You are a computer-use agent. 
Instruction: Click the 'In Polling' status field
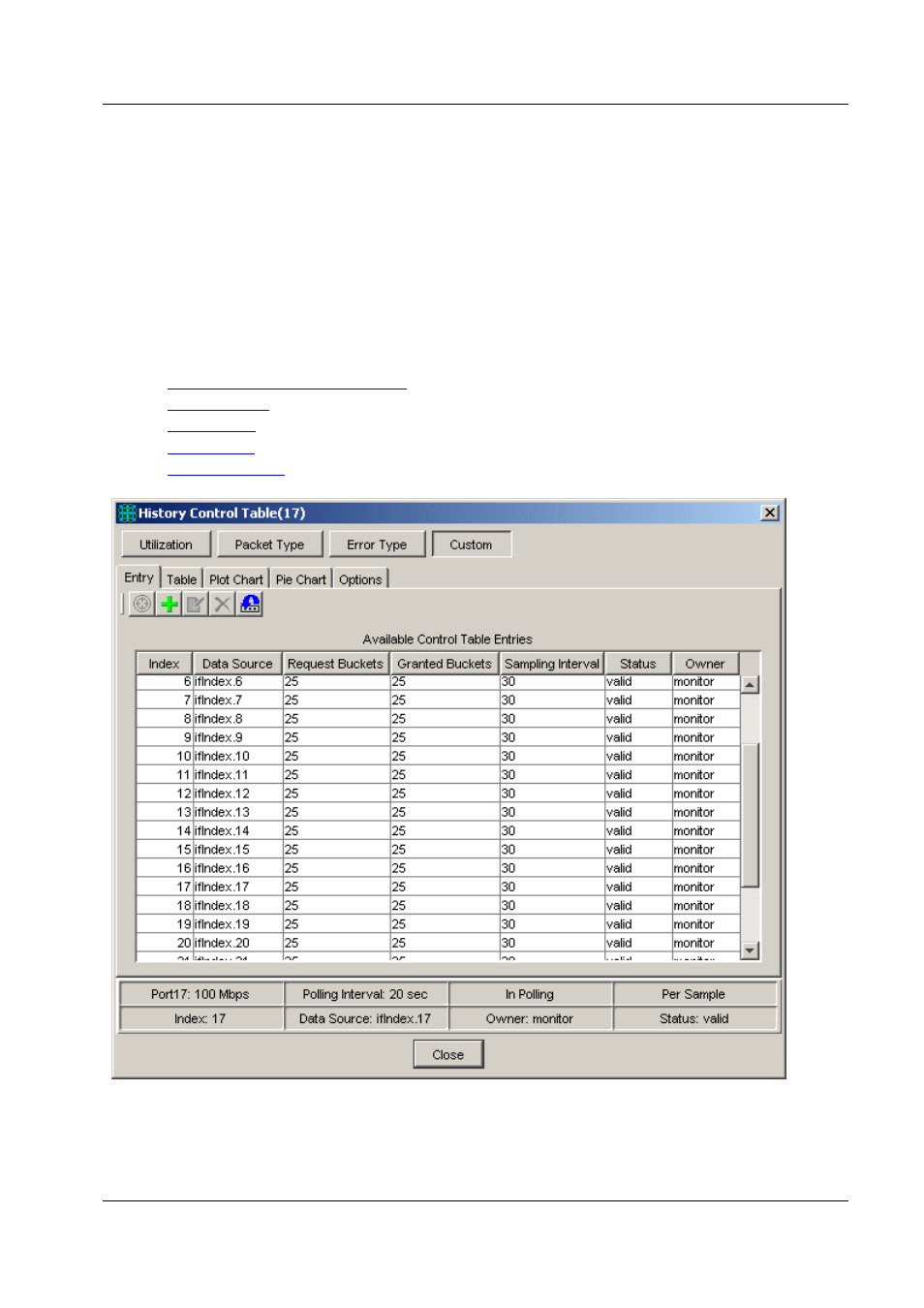[x=530, y=994]
